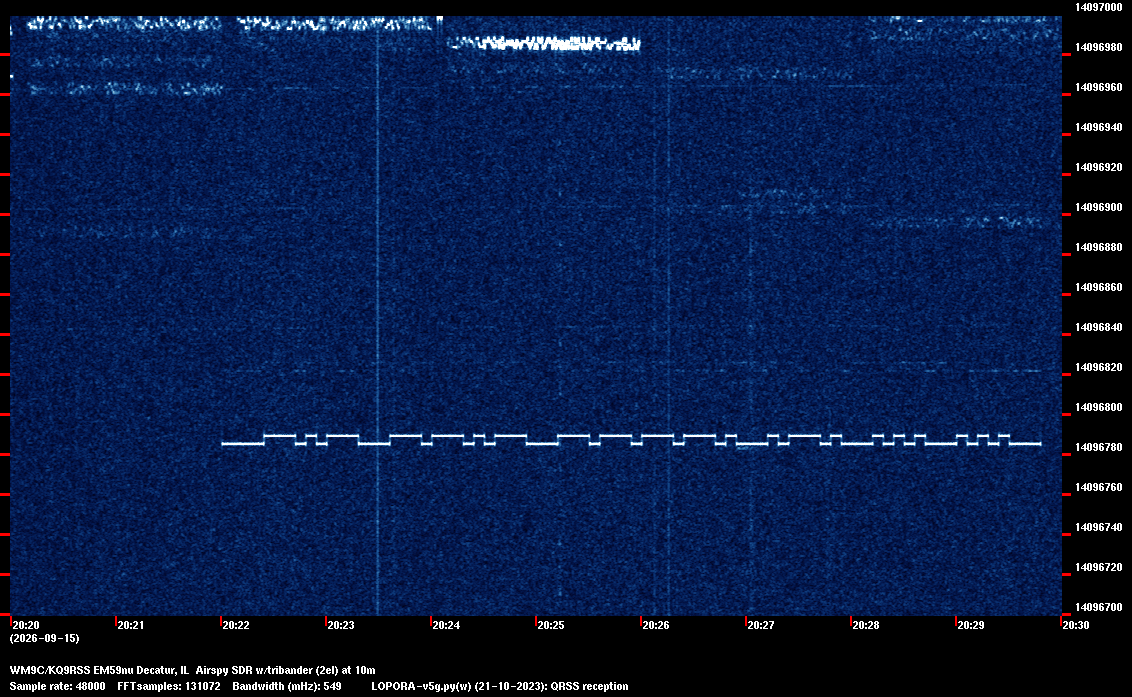This screenshot has height=697, width=1132.
Task: Click the 20:26 time axis label
Action: (x=656, y=625)
